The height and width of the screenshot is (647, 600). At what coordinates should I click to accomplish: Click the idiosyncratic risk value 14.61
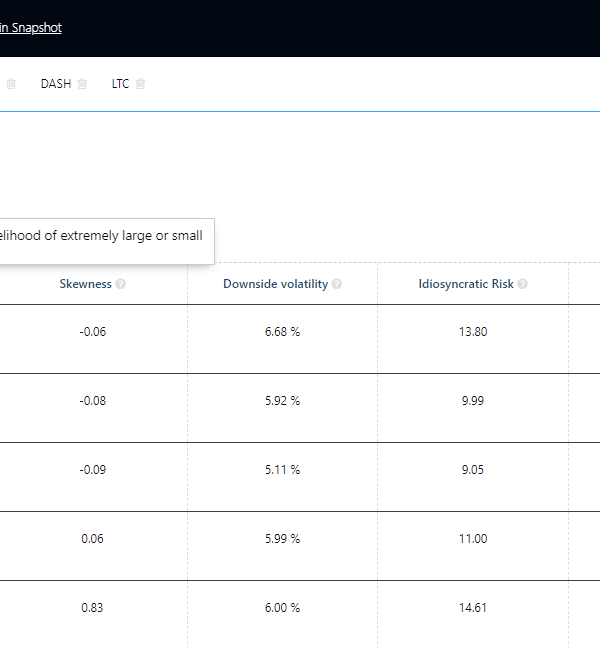point(473,608)
